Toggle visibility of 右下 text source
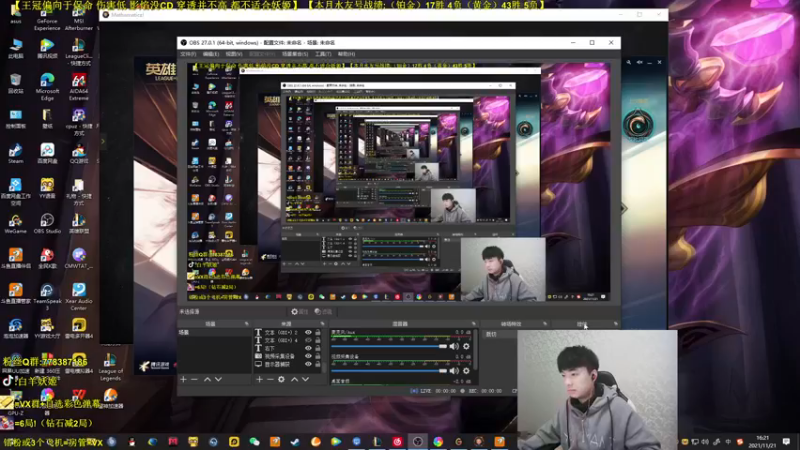The image size is (800, 450). (x=308, y=348)
